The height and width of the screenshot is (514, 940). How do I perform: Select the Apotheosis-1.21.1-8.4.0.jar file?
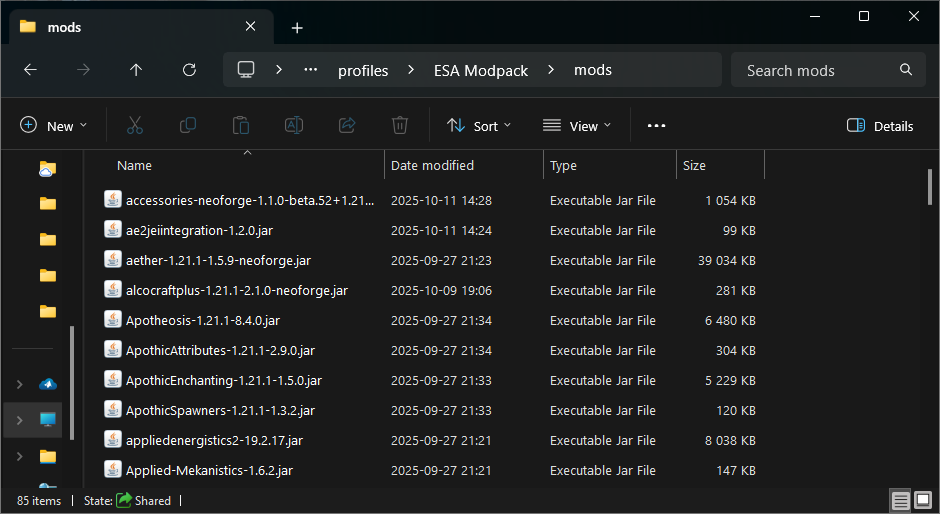[x=203, y=320]
